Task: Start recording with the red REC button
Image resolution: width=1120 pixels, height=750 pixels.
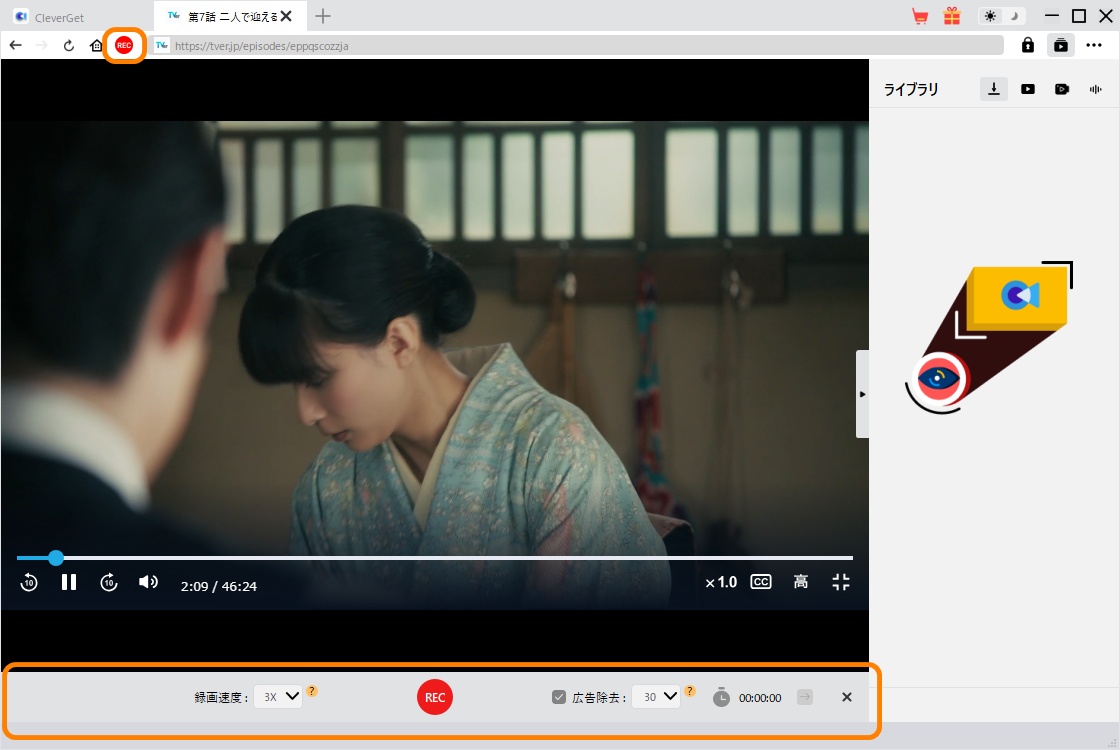Action: tap(435, 697)
